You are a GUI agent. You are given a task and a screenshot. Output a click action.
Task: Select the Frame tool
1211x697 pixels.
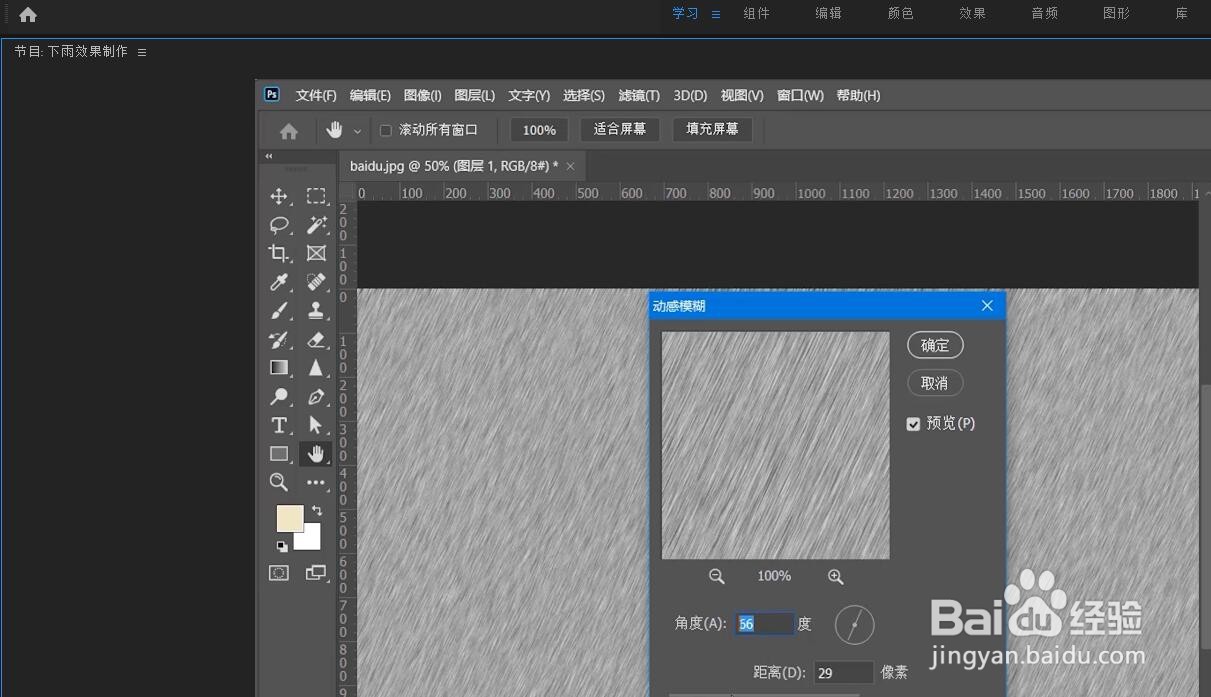(x=316, y=254)
